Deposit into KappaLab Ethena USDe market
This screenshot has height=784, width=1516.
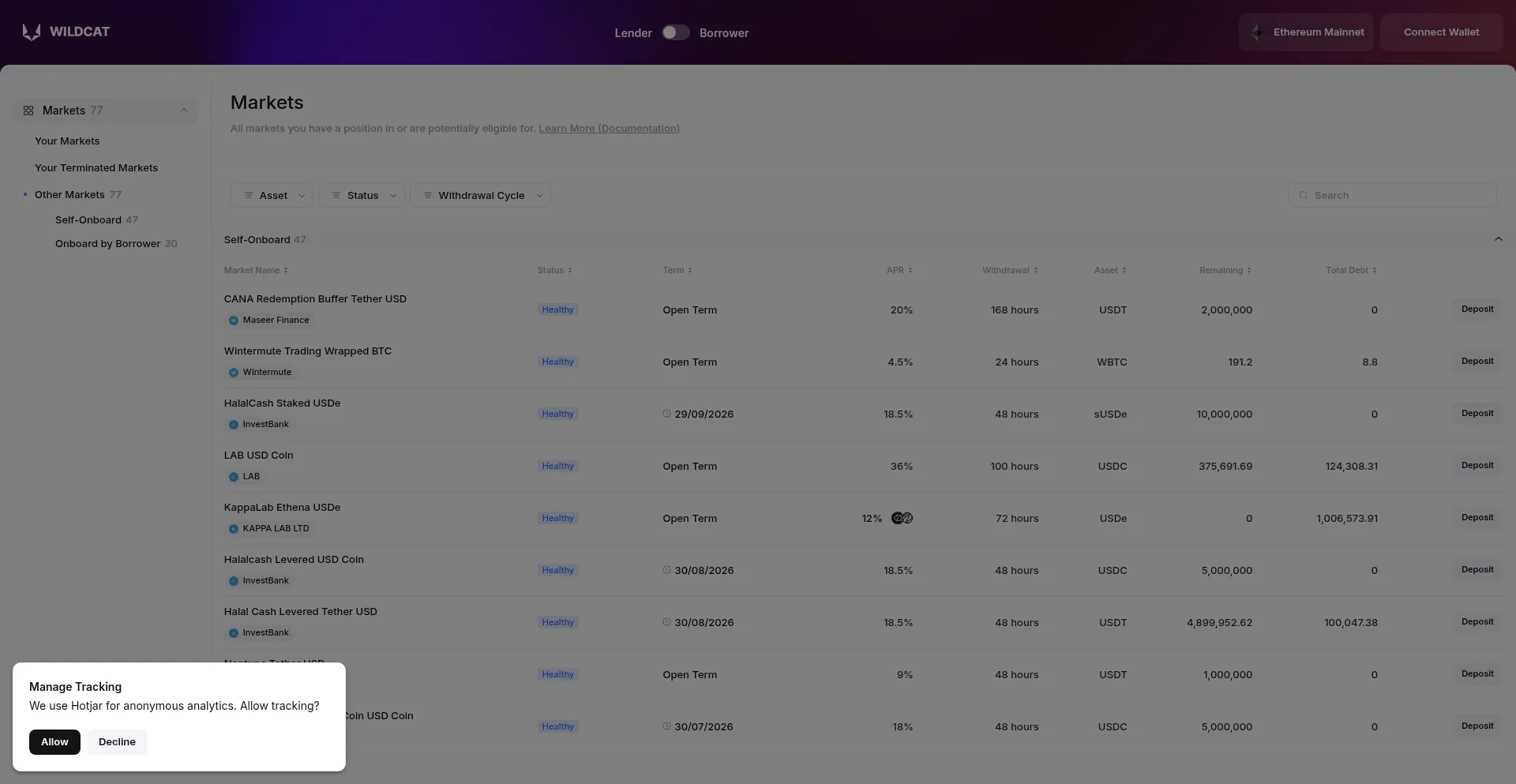pyautogui.click(x=1477, y=518)
